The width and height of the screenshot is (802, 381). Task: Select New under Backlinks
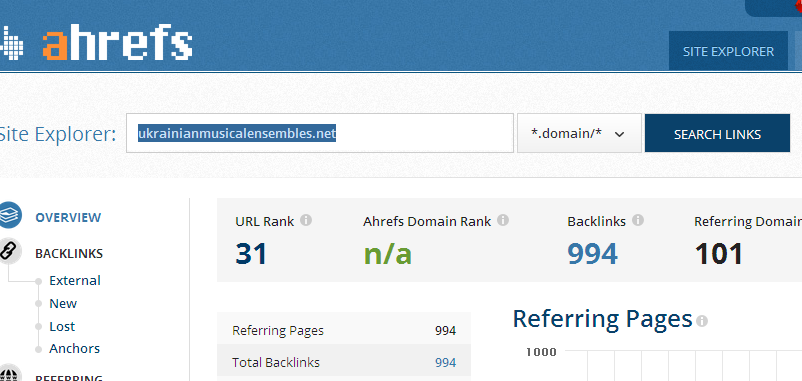63,303
